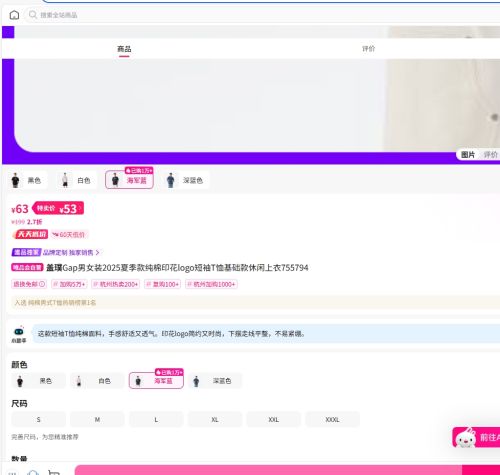The height and width of the screenshot is (475, 500).
Task: Open the 纯棉男式T恤热销榜 ranking banner
Action: click(x=255, y=303)
